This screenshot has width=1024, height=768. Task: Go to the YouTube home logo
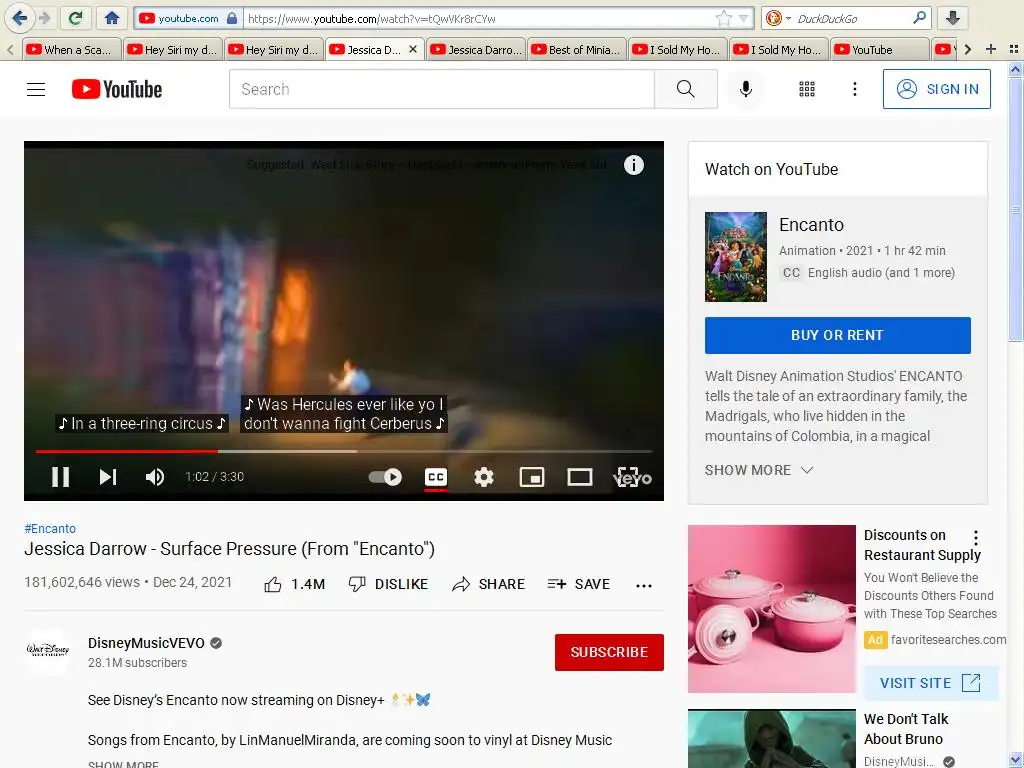117,89
